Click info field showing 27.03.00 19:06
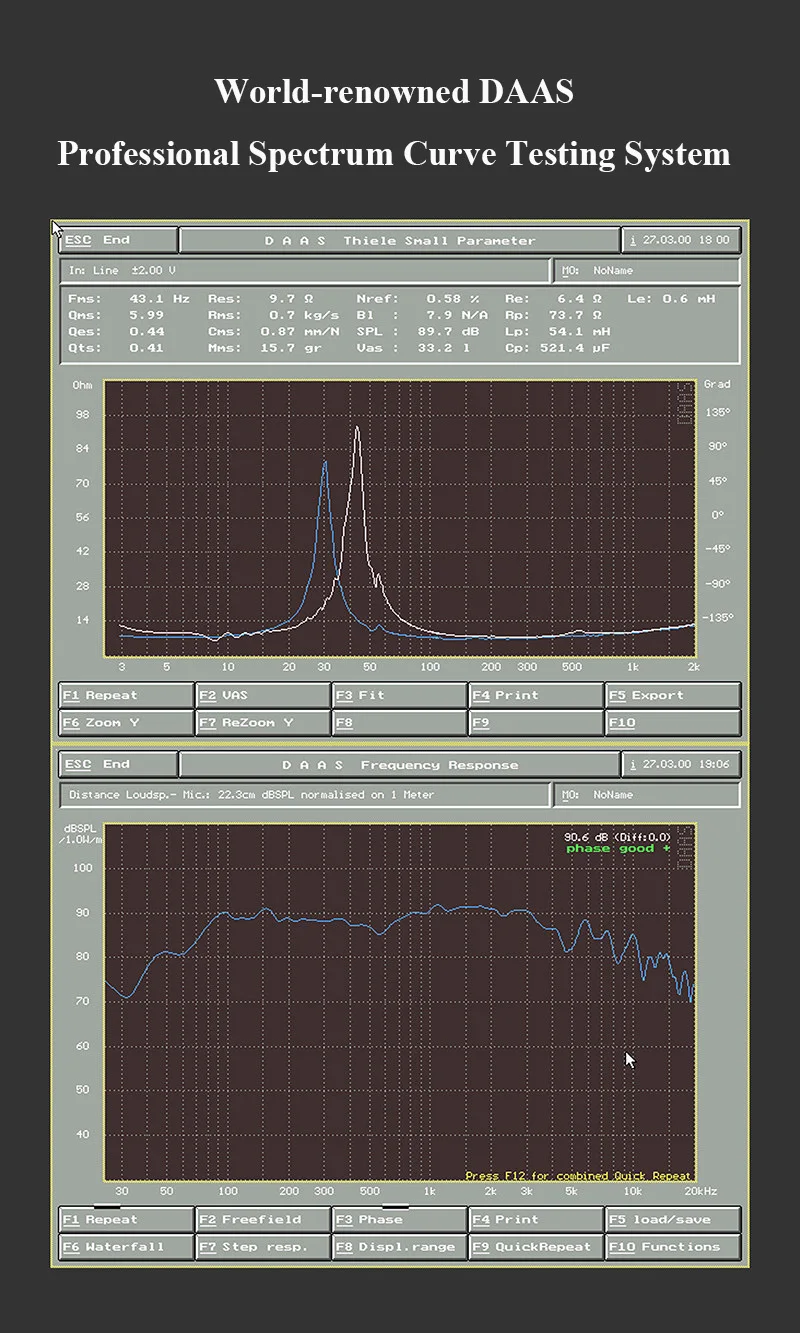 tap(681, 765)
